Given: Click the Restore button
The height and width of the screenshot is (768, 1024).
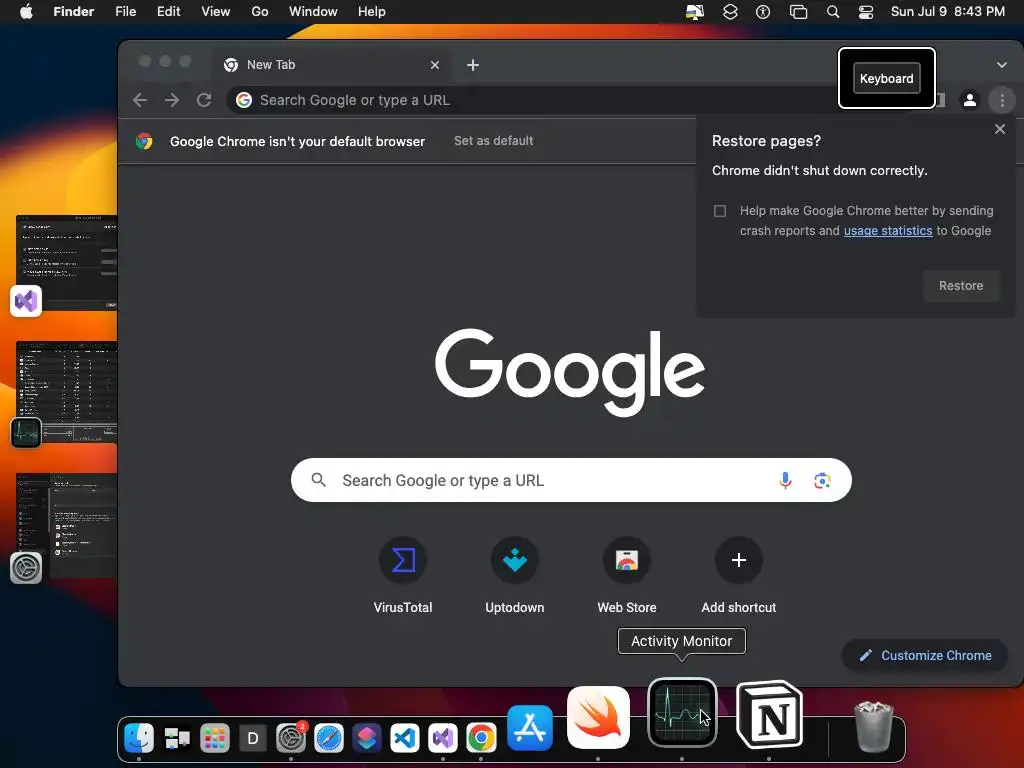Looking at the screenshot, I should click(x=961, y=285).
